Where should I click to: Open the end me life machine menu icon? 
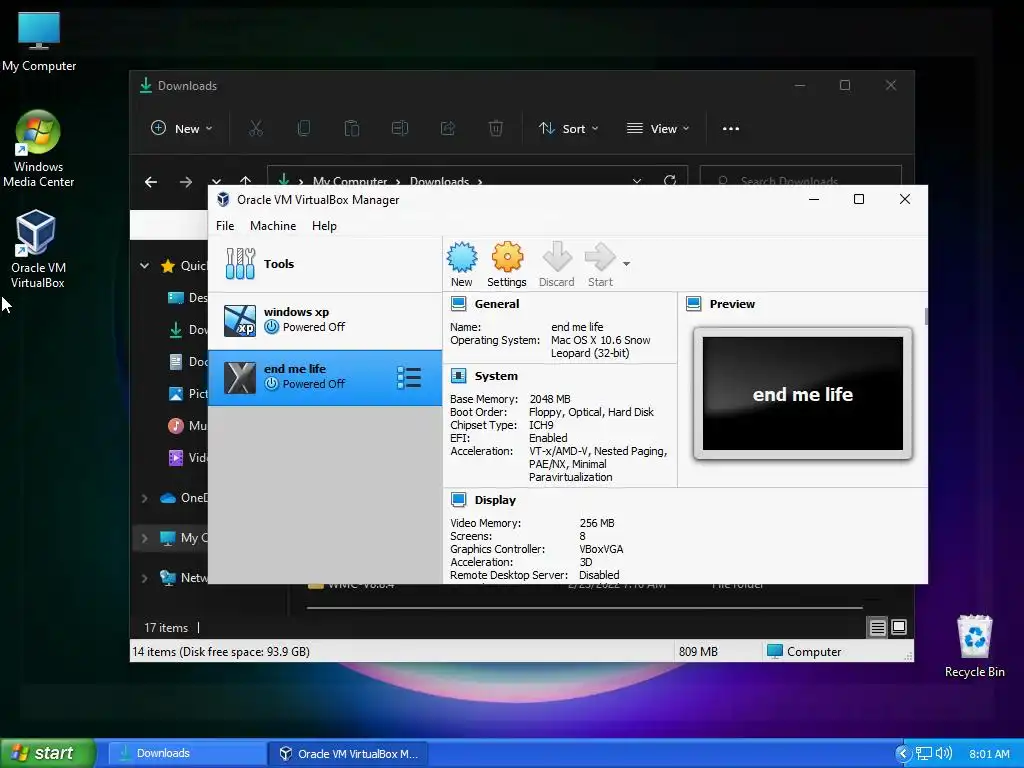point(409,377)
